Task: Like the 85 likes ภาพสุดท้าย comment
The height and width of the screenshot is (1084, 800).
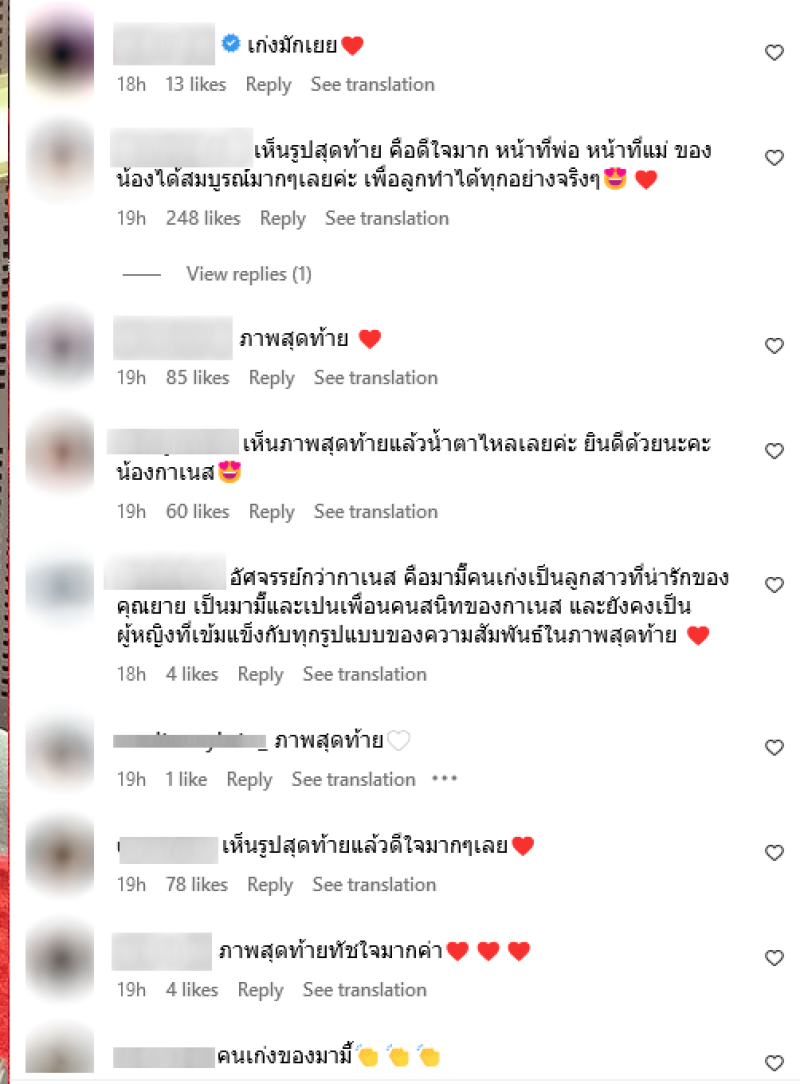Action: click(774, 346)
